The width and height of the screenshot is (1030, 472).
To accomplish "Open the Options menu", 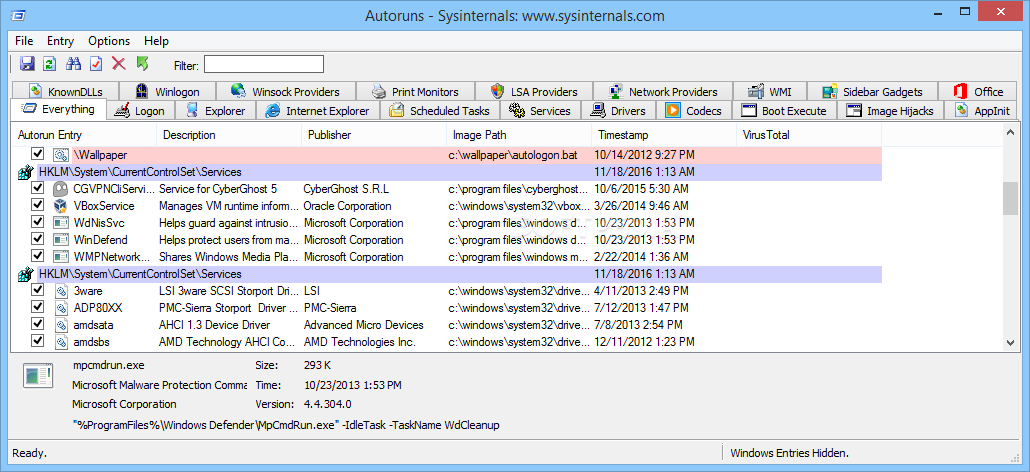I will pyautogui.click(x=109, y=41).
